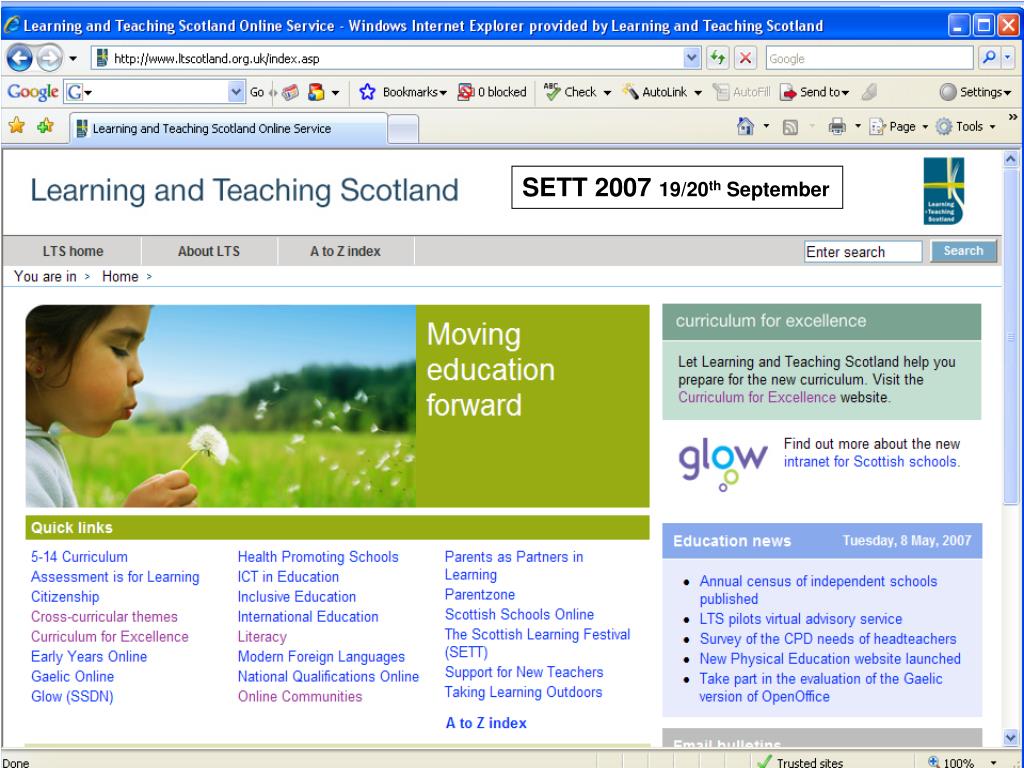Select the LTS home navigation tab
Viewport: 1024px width, 768px height.
click(x=72, y=251)
